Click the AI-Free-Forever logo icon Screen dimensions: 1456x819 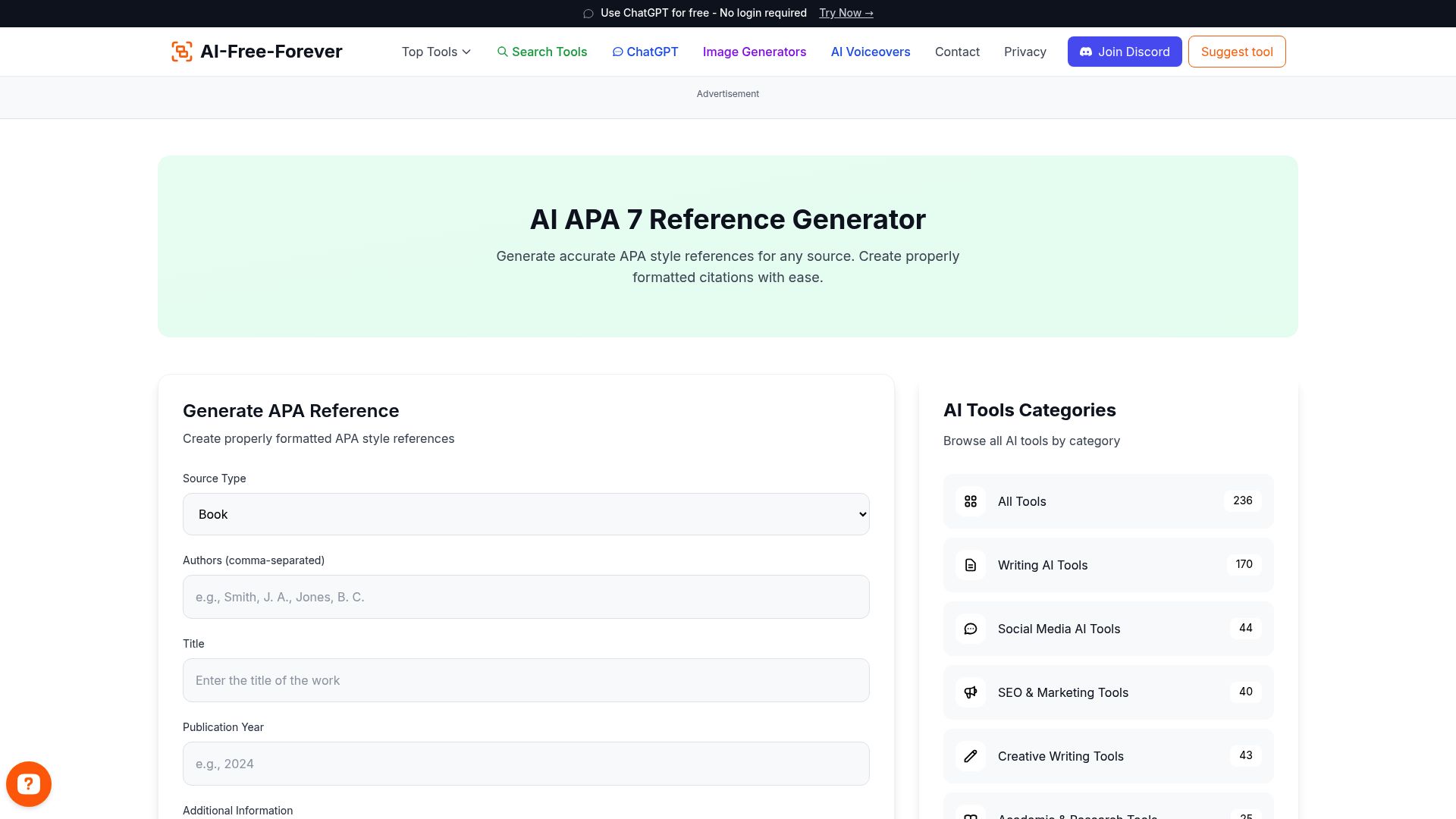point(182,52)
